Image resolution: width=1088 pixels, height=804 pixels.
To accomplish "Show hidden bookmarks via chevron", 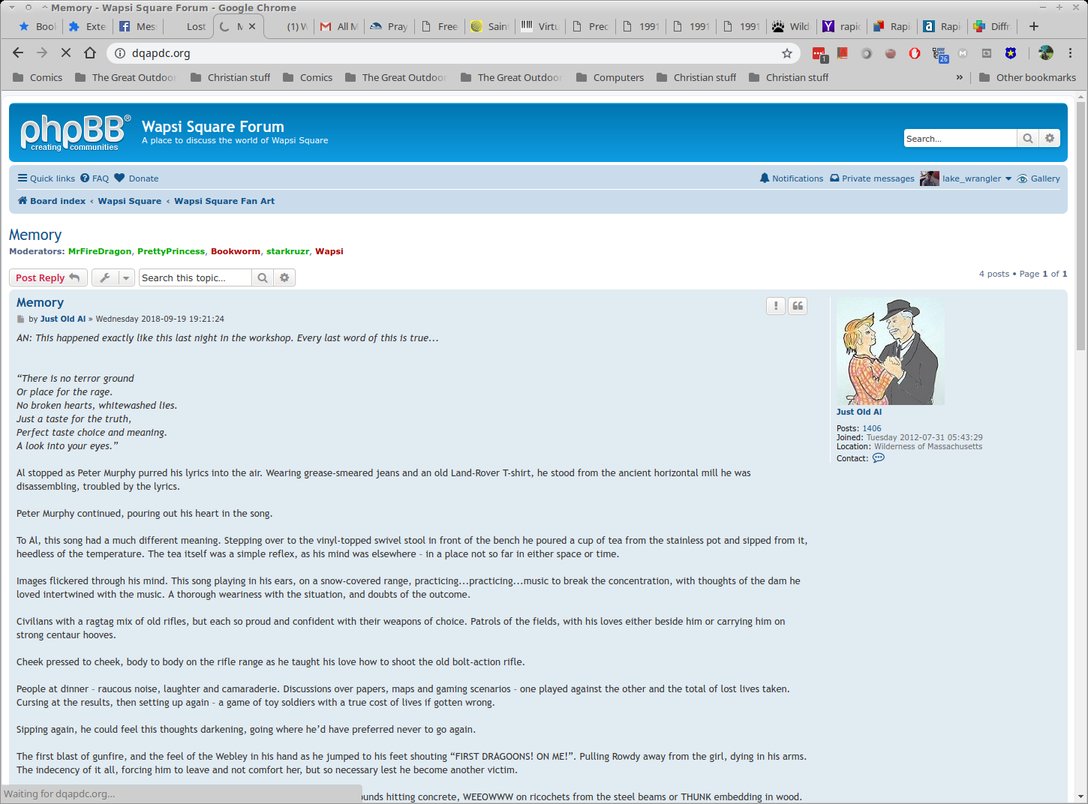I will point(960,77).
